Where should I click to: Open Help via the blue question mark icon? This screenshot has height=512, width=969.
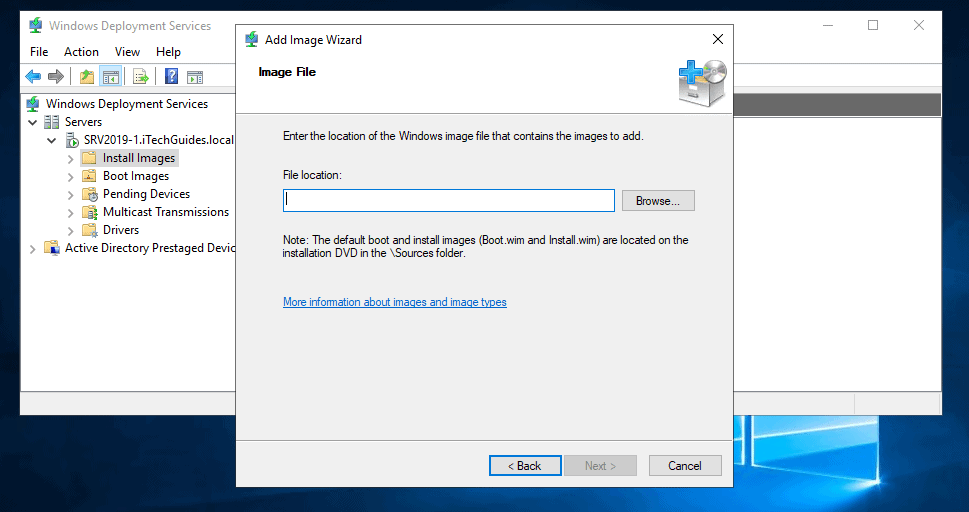tap(171, 77)
